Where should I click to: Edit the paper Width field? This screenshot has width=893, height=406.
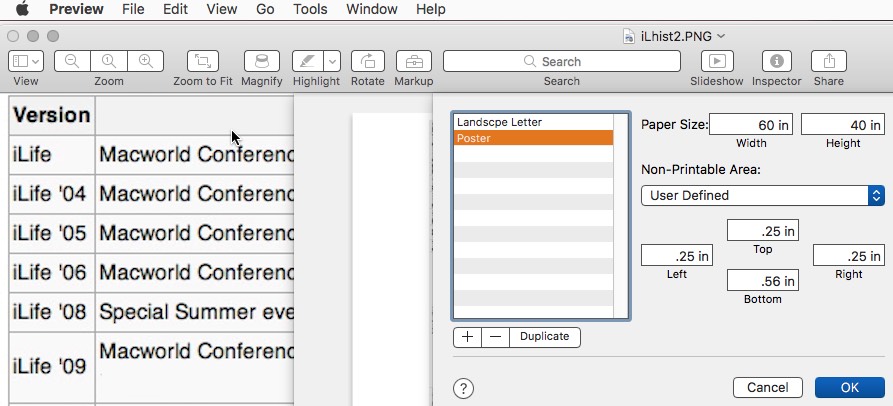[751, 125]
